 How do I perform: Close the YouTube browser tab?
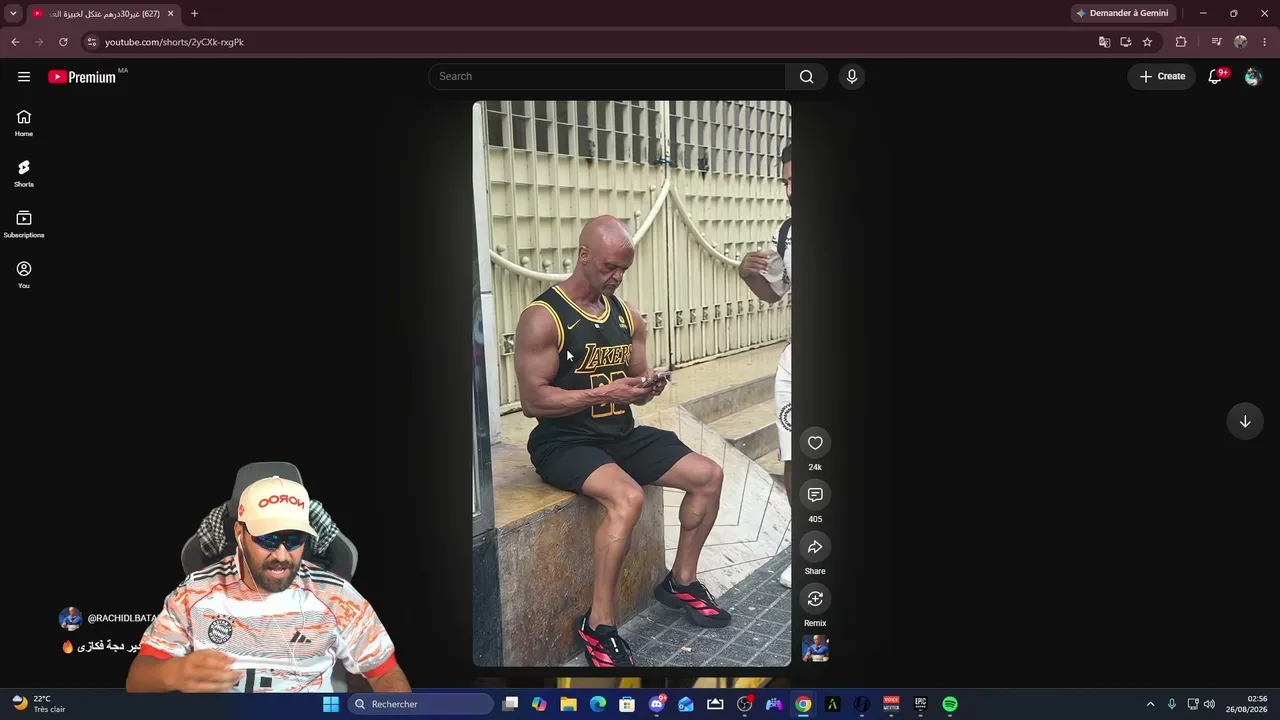point(170,14)
